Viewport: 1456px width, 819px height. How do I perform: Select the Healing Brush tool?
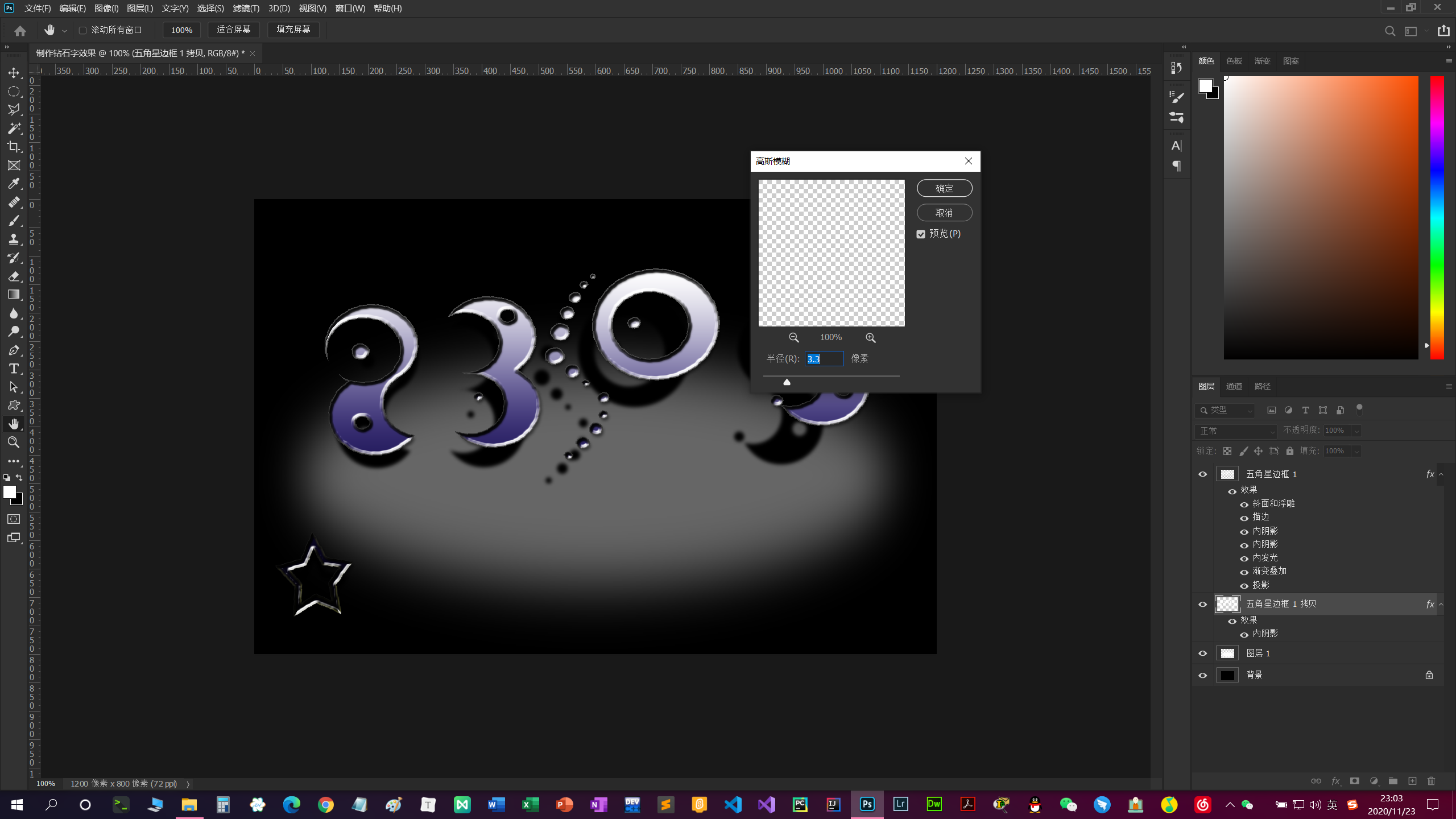click(x=14, y=202)
